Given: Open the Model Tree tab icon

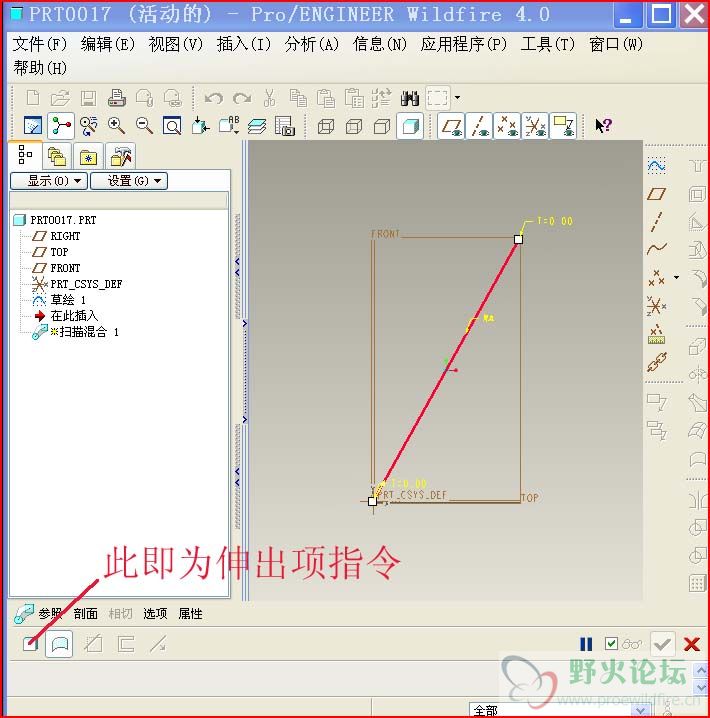Looking at the screenshot, I should click(x=26, y=155).
